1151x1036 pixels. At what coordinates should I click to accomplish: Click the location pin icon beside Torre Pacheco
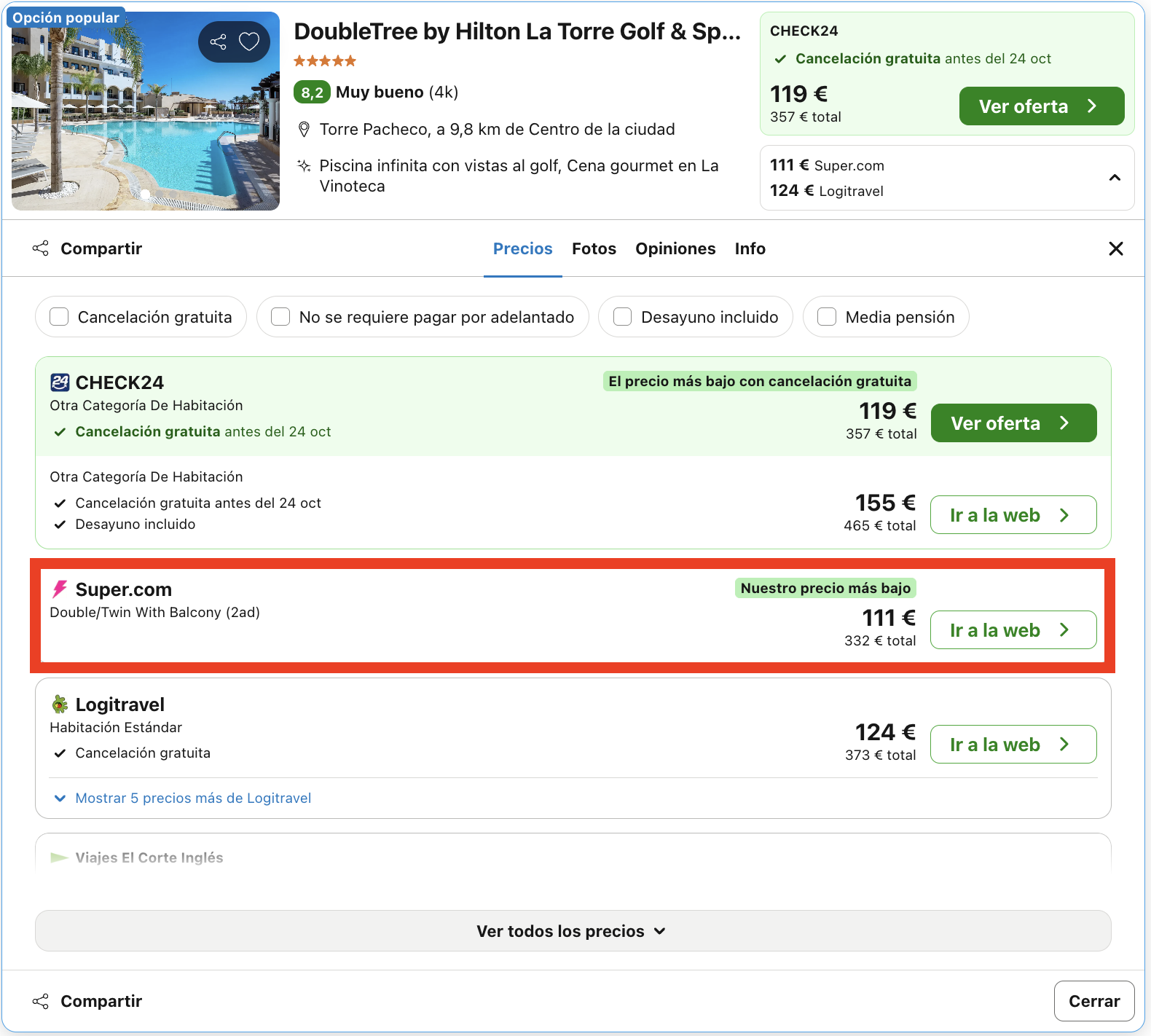coord(305,130)
